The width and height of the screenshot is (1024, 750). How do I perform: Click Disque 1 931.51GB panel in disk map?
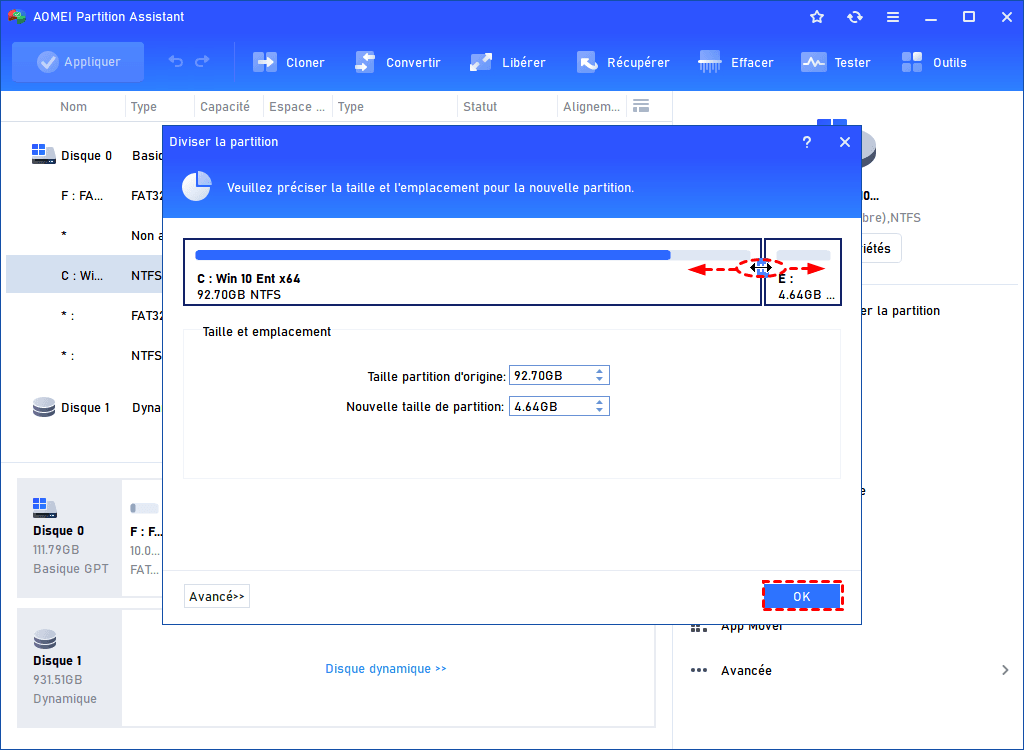pyautogui.click(x=69, y=668)
